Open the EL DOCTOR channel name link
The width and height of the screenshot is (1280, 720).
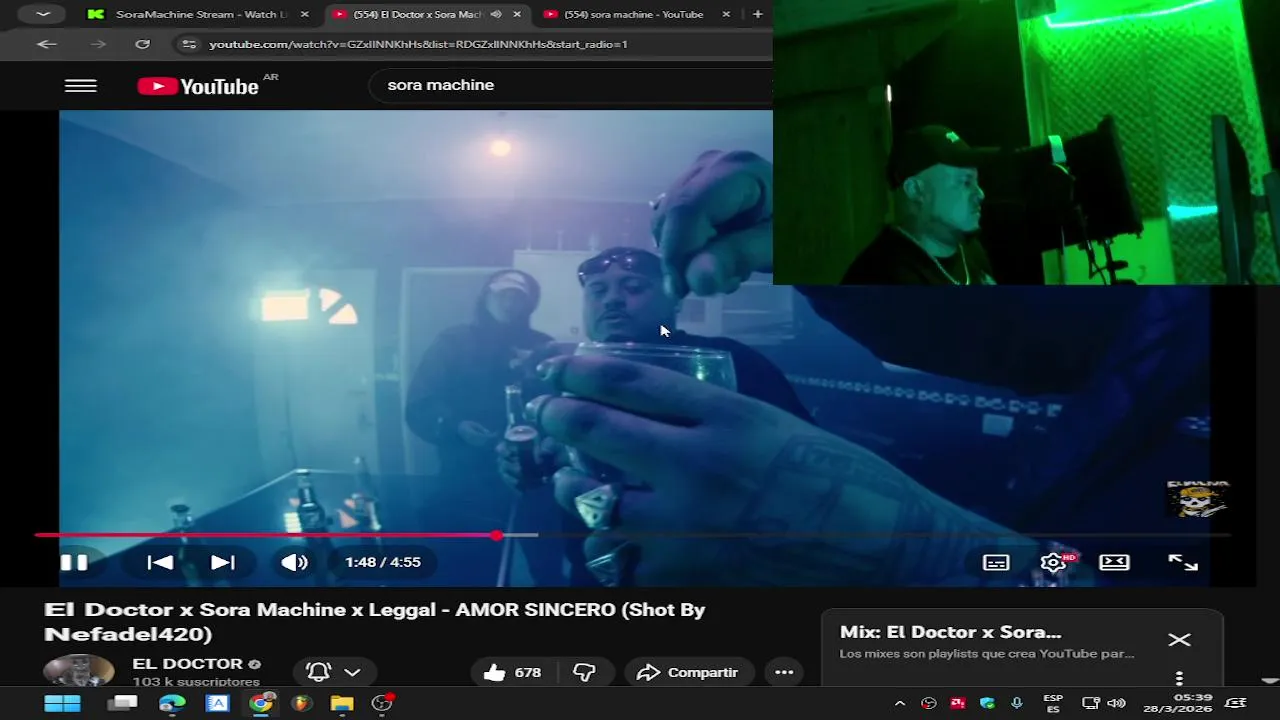pyautogui.click(x=188, y=664)
